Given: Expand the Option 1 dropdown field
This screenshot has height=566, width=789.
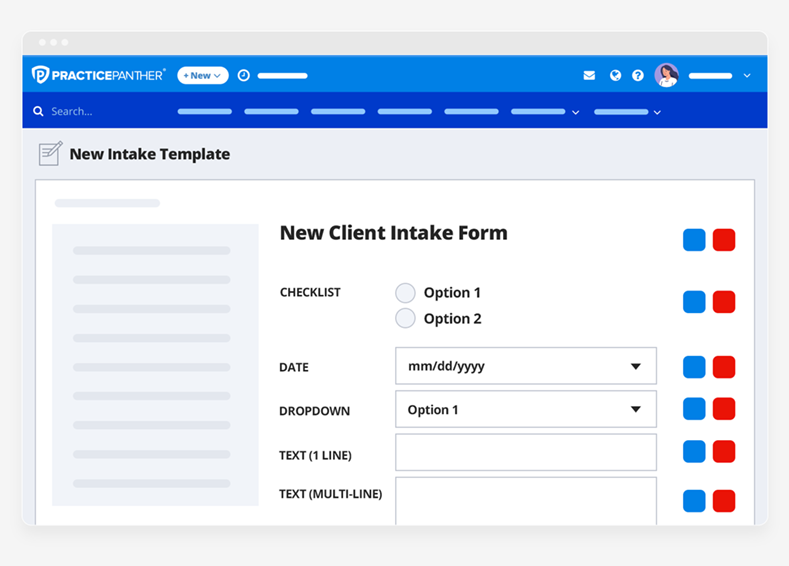Looking at the screenshot, I should pyautogui.click(x=526, y=409).
